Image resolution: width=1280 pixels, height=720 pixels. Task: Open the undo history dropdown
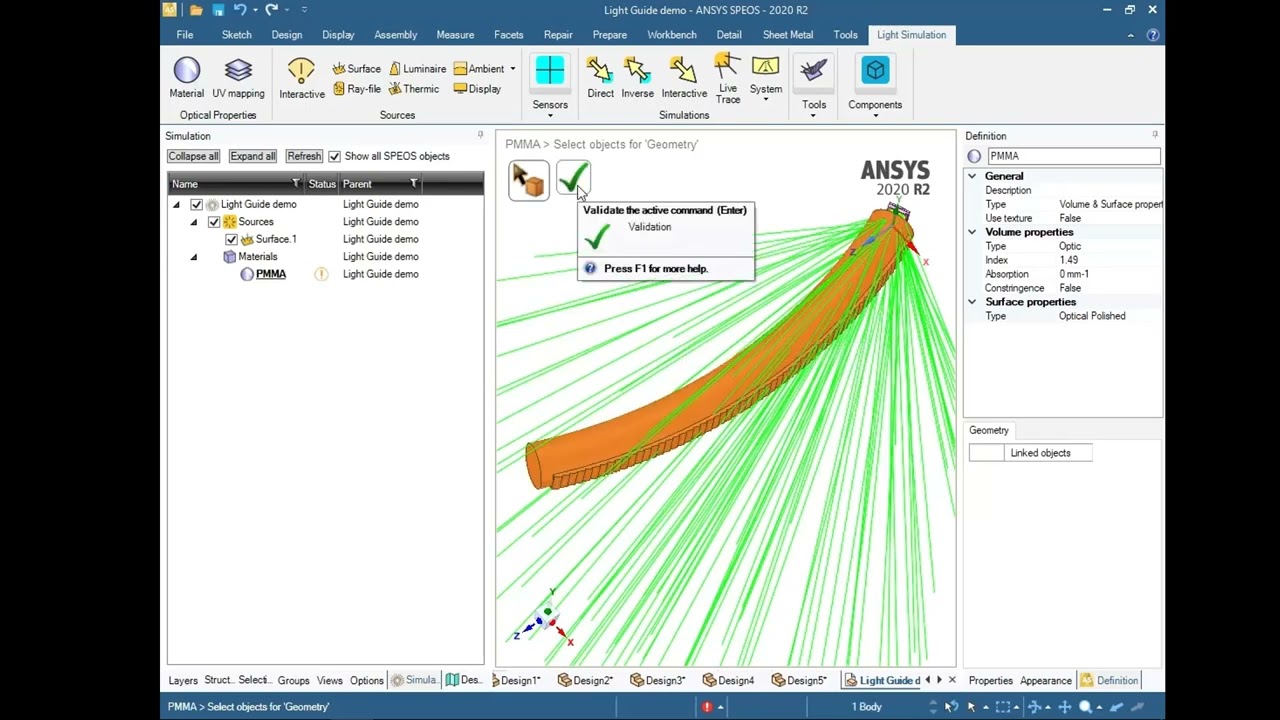click(x=254, y=10)
